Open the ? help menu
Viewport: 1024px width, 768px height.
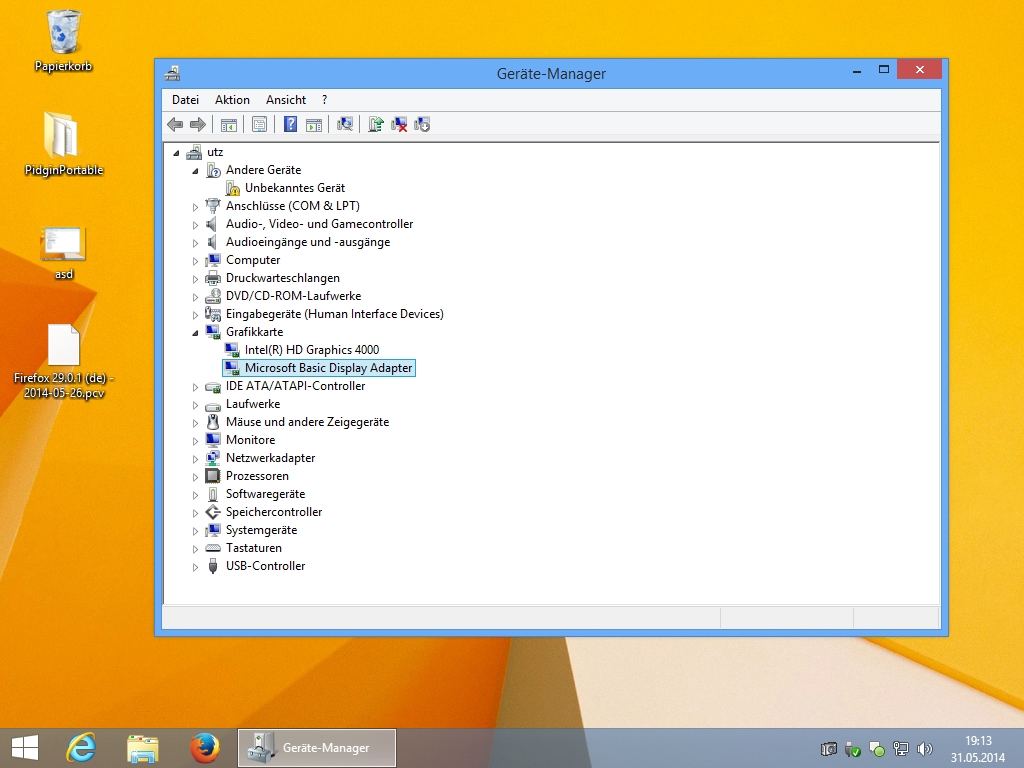325,100
